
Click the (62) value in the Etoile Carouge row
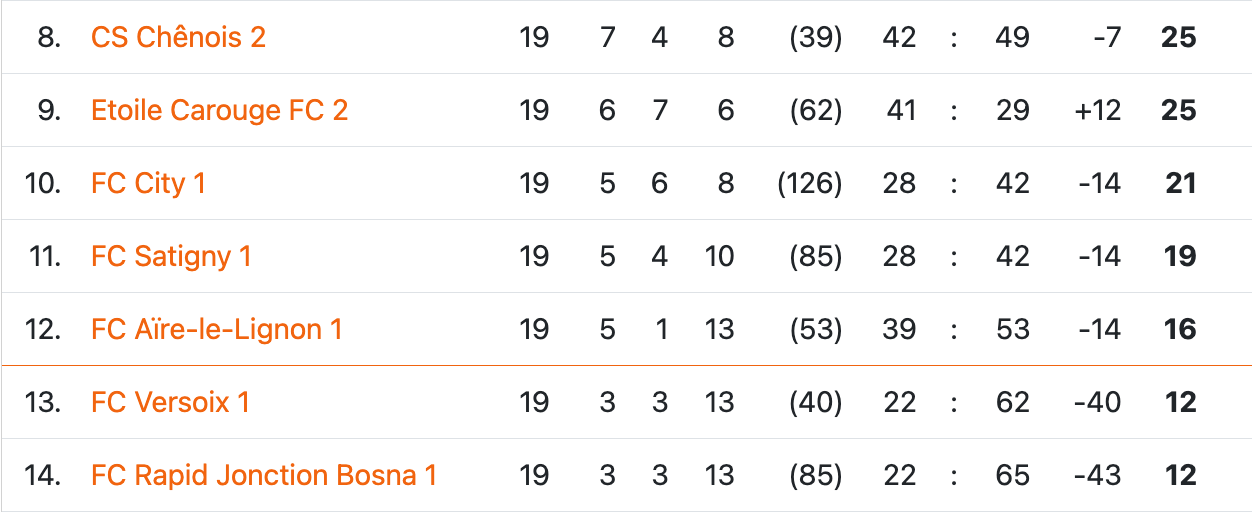pyautogui.click(x=815, y=111)
